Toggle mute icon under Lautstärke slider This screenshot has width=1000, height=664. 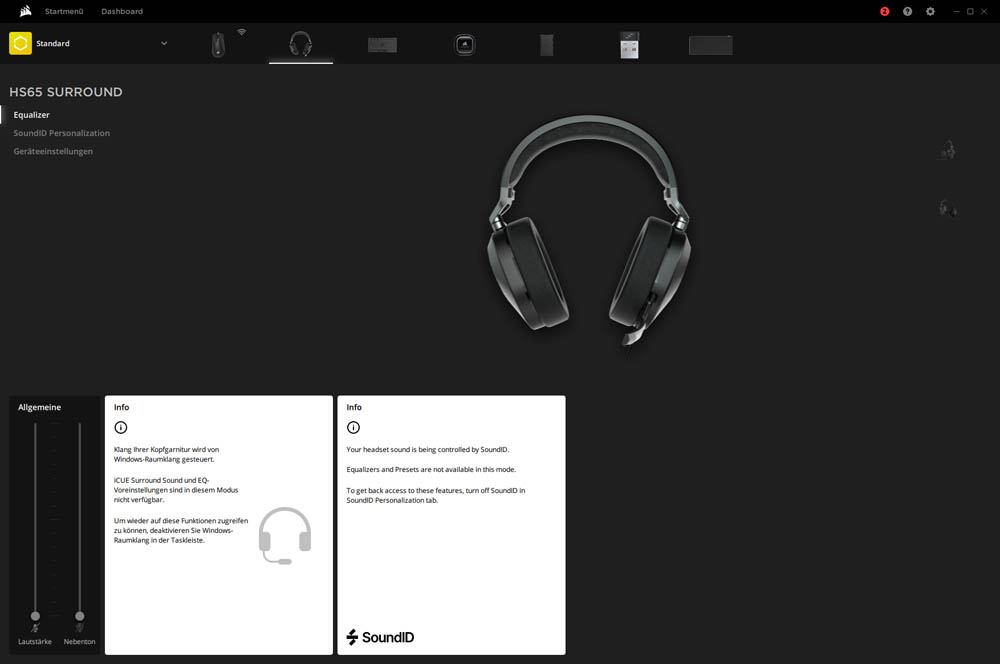(x=35, y=628)
